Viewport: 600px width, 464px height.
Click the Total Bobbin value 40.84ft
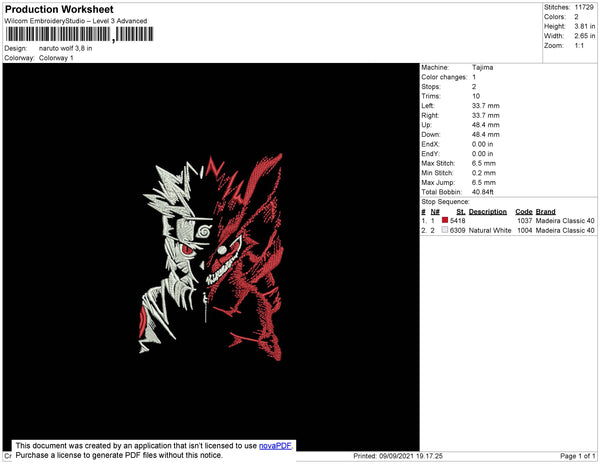[x=483, y=192]
